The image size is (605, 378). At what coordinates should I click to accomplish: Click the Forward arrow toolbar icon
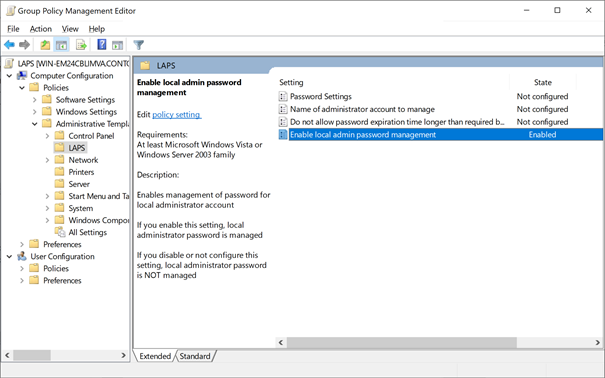pos(24,45)
